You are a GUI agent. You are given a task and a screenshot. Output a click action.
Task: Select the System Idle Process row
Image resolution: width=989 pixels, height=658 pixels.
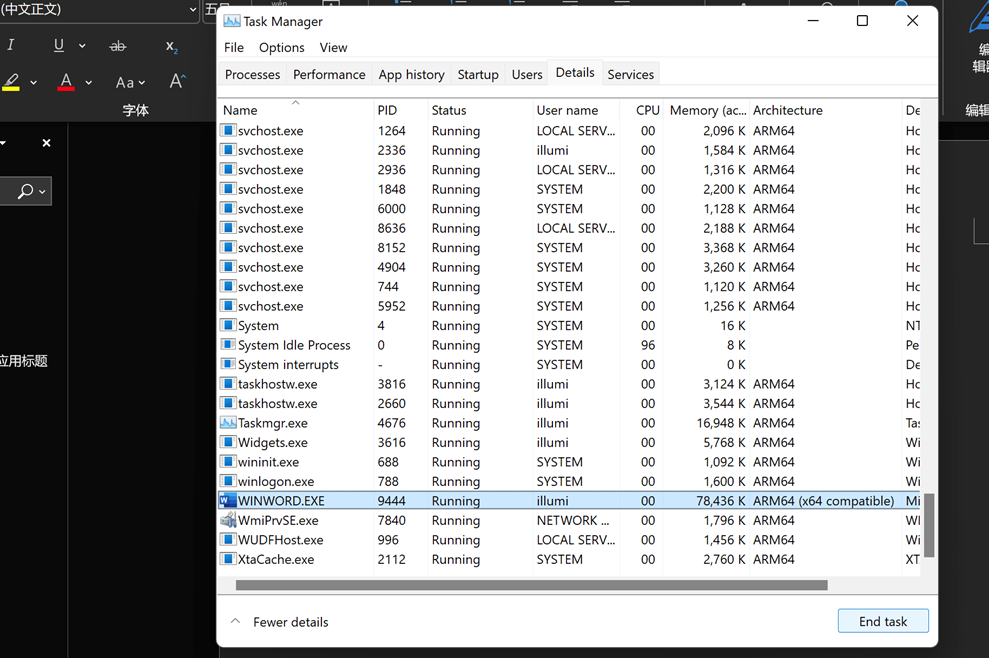click(x=294, y=345)
